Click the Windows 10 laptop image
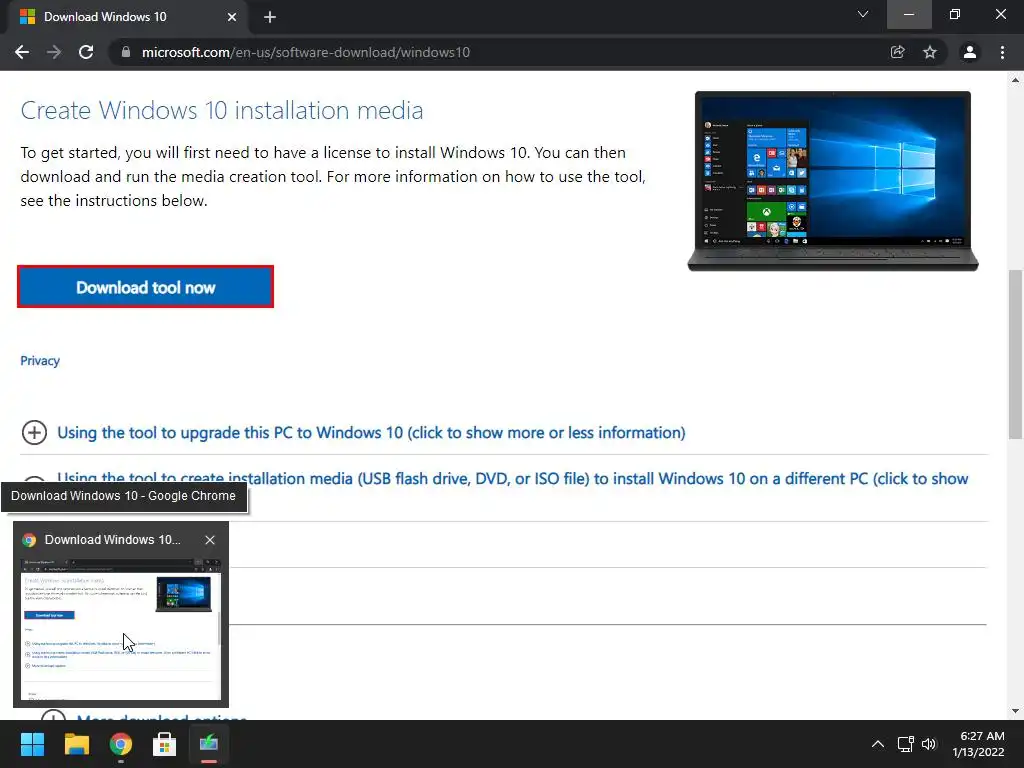1024x768 pixels. (x=833, y=181)
